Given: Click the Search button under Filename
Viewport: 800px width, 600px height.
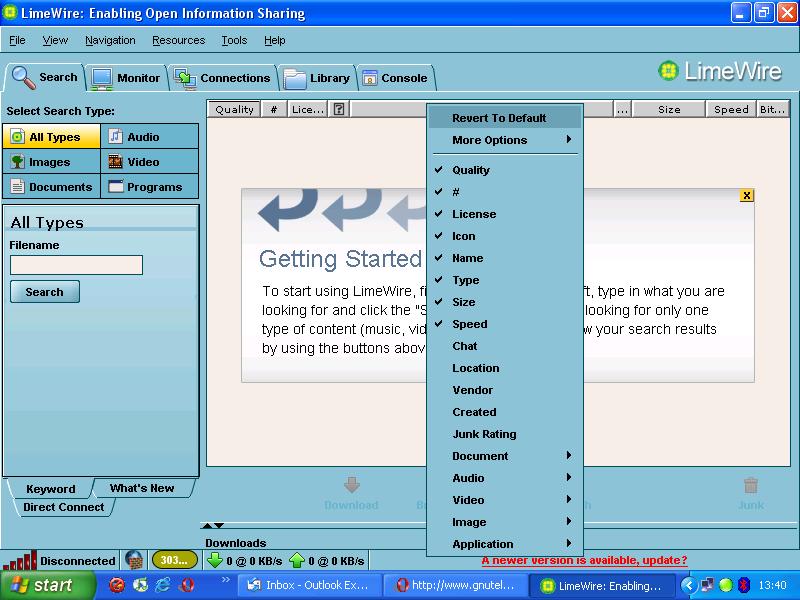Looking at the screenshot, I should click(44, 292).
